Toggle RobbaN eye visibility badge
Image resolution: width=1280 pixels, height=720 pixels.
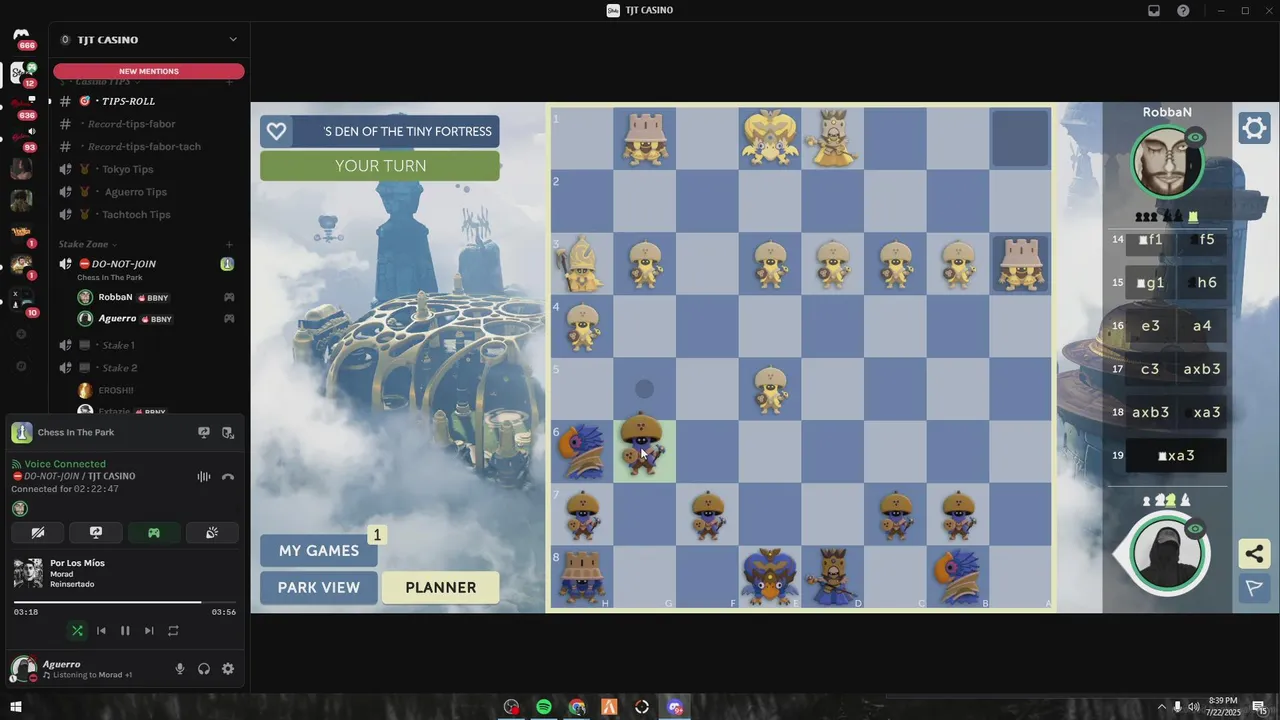tap(1195, 137)
